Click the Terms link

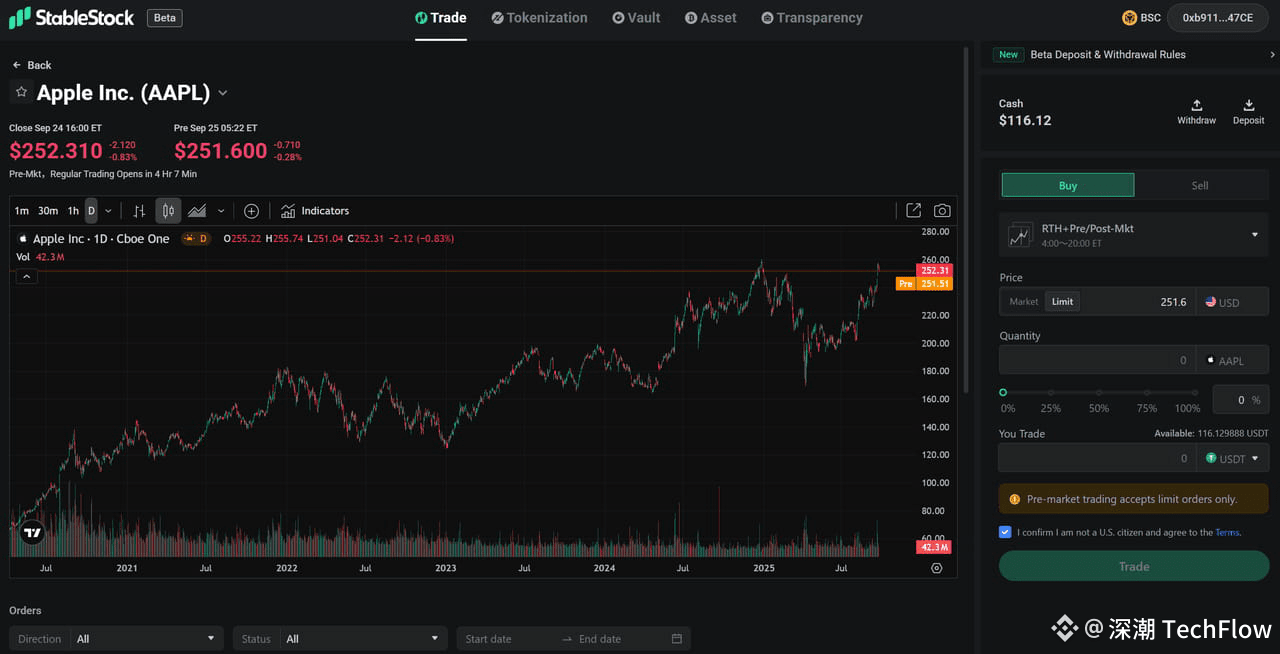1227,533
